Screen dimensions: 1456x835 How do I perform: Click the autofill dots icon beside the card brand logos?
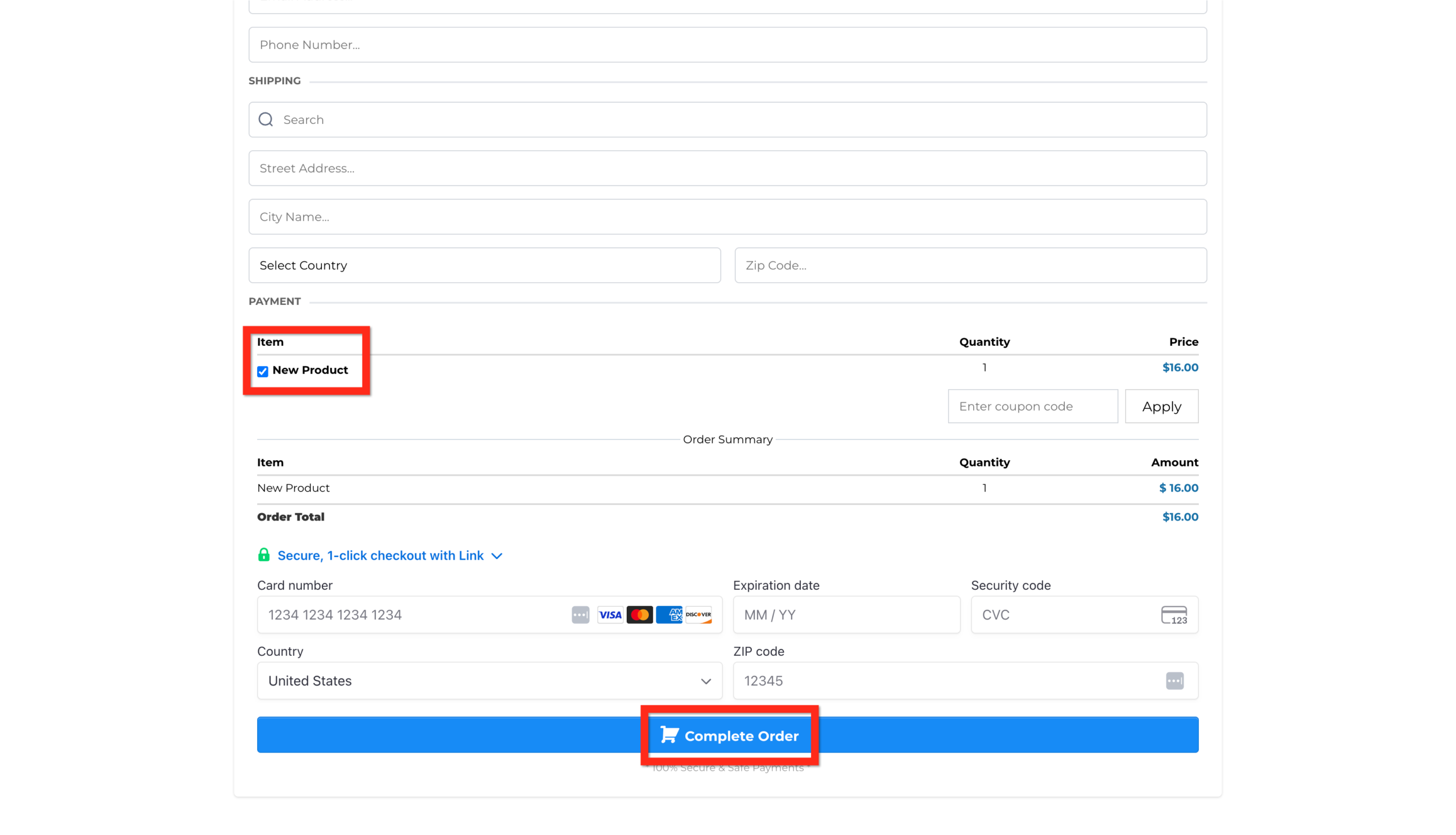pyautogui.click(x=580, y=614)
